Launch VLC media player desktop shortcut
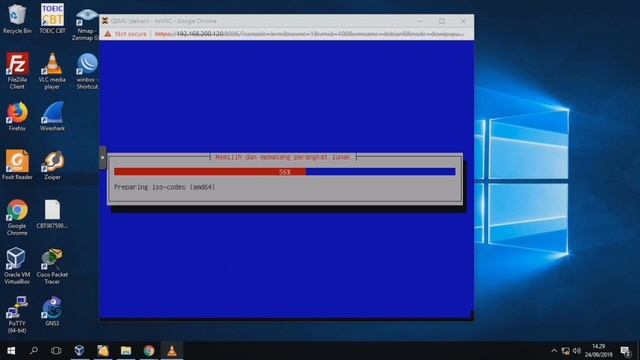This screenshot has width=640, height=360. pyautogui.click(x=52, y=71)
